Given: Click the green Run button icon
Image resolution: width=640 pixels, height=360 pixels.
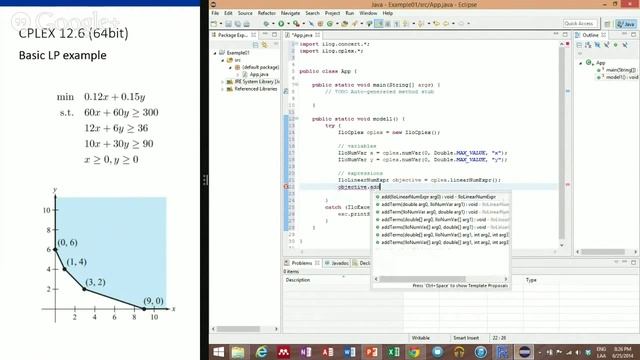Looking at the screenshot, I should coord(281,24).
